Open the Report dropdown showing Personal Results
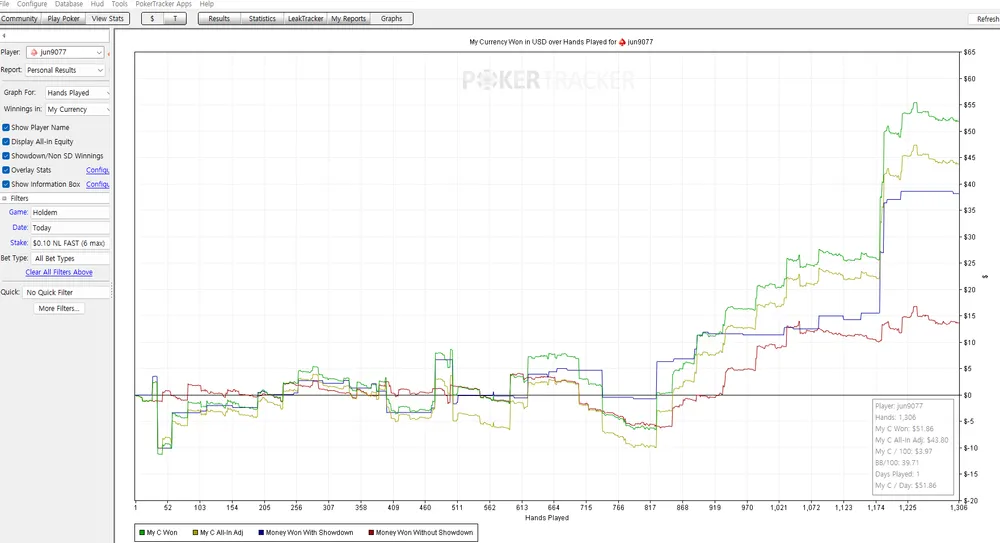The image size is (1000, 543). 65,70
